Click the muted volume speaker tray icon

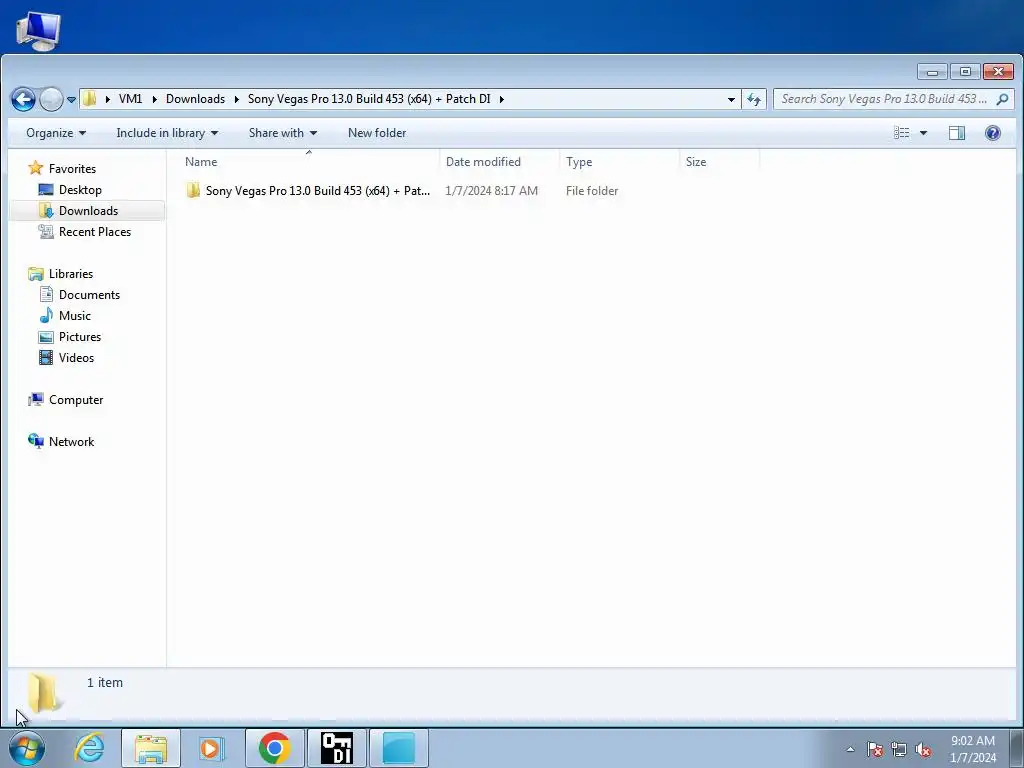point(923,749)
